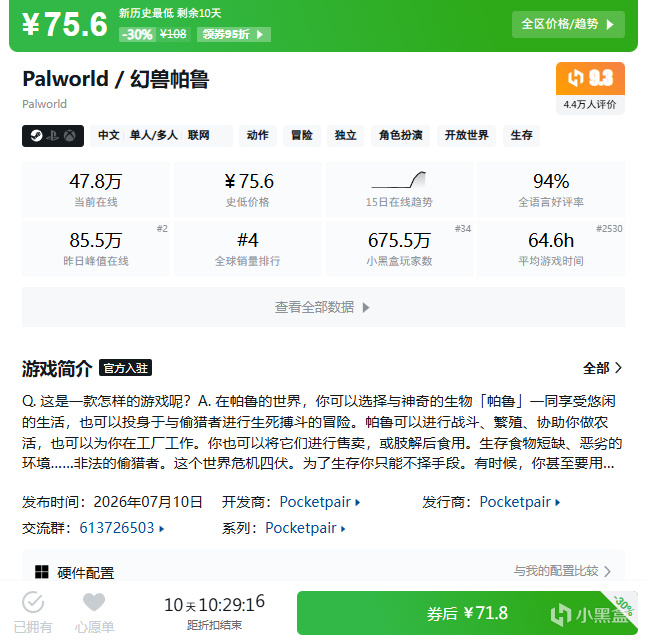Click the 发布时间 2026年07月10日 text

[x=112, y=502]
